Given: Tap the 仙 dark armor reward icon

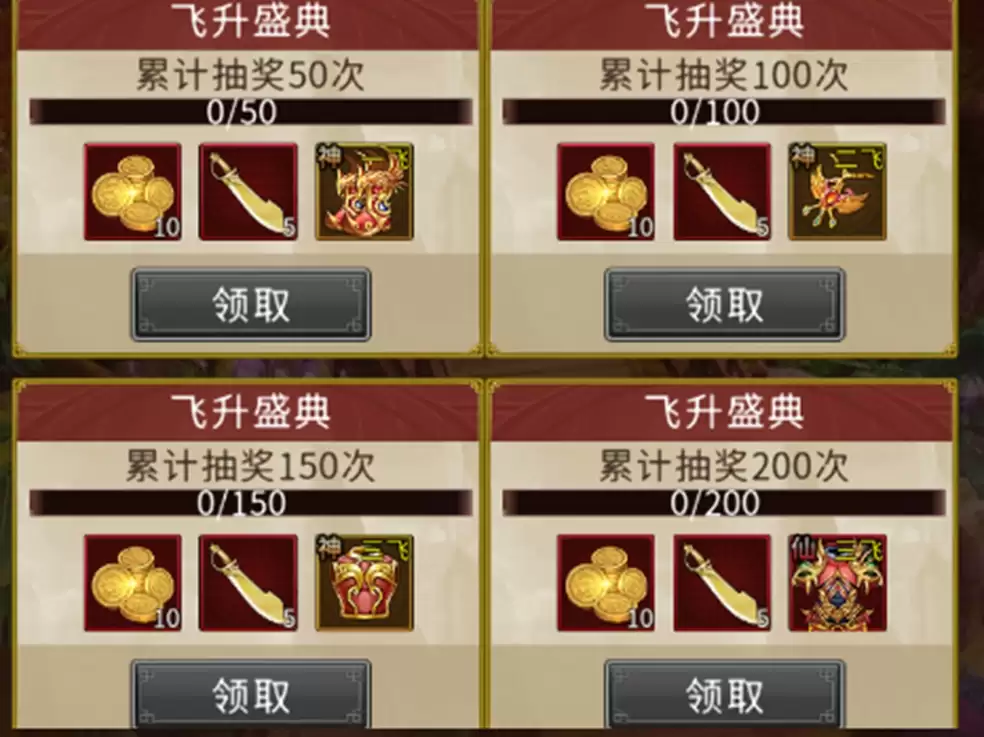Looking at the screenshot, I should point(838,583).
